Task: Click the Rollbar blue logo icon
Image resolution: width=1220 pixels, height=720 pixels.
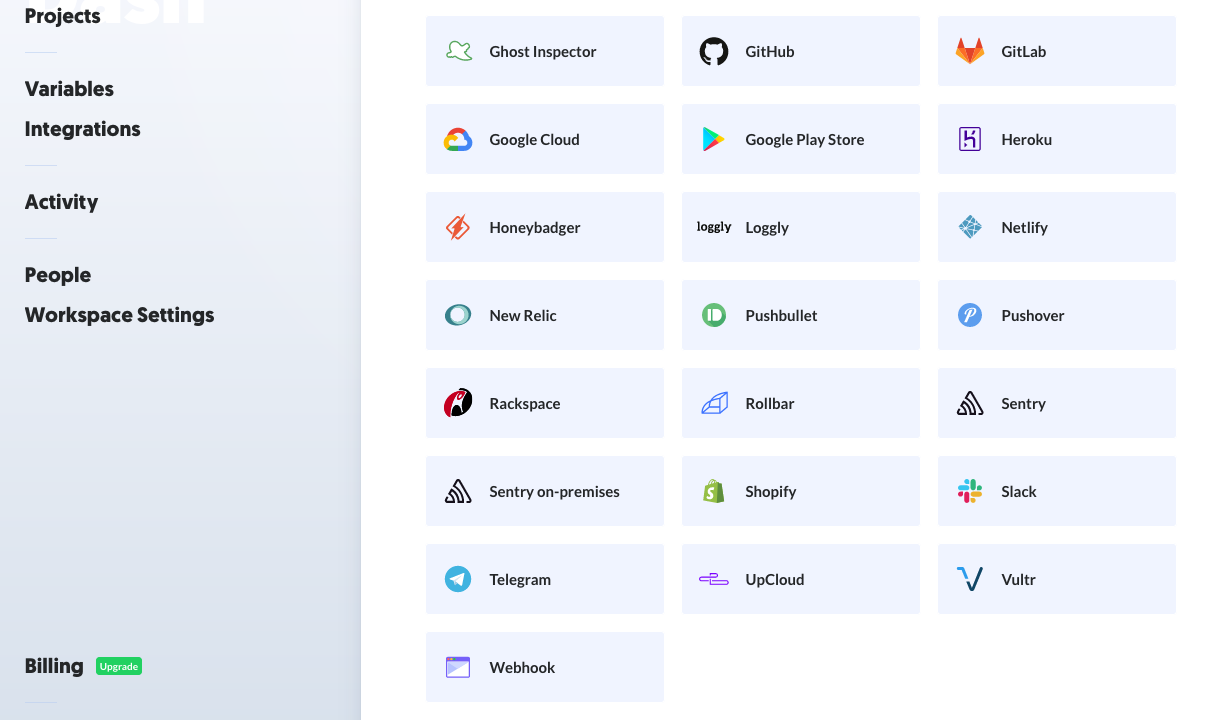Action: [x=714, y=403]
